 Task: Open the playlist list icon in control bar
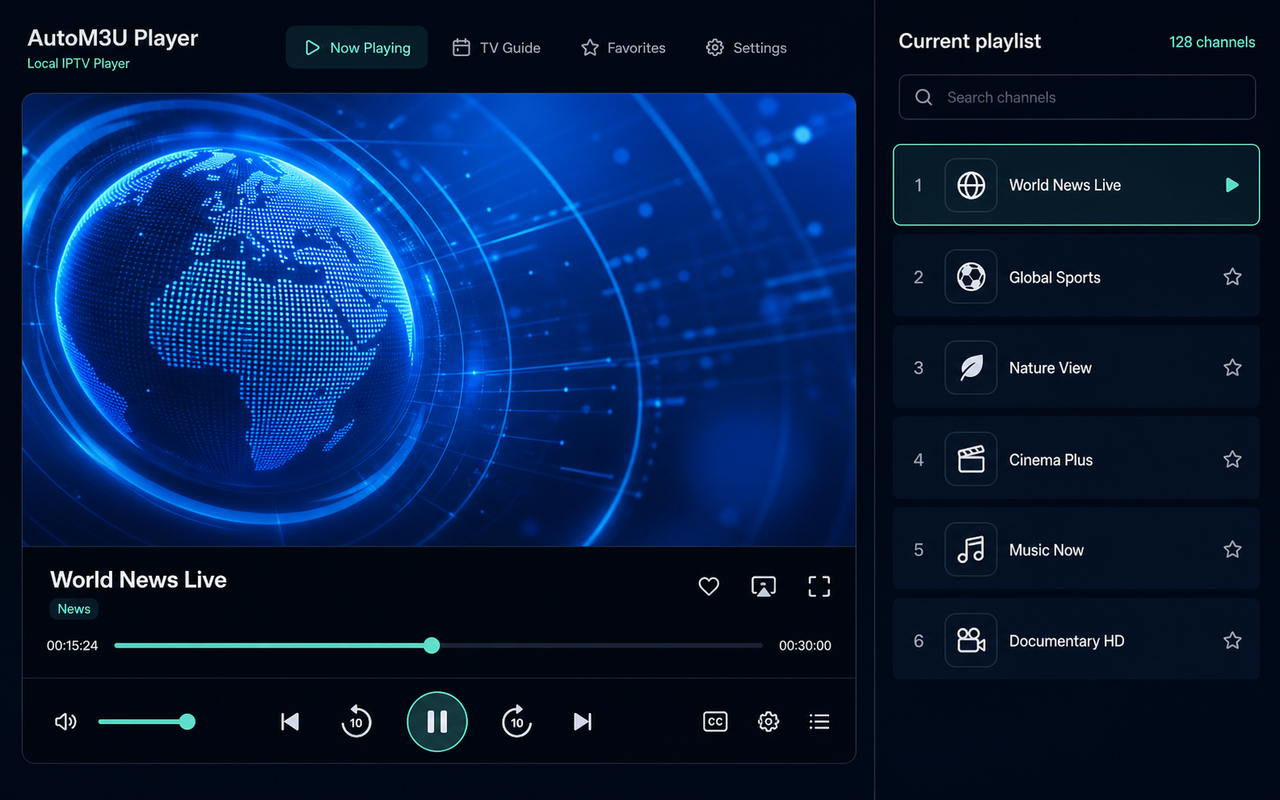pyautogui.click(x=820, y=721)
